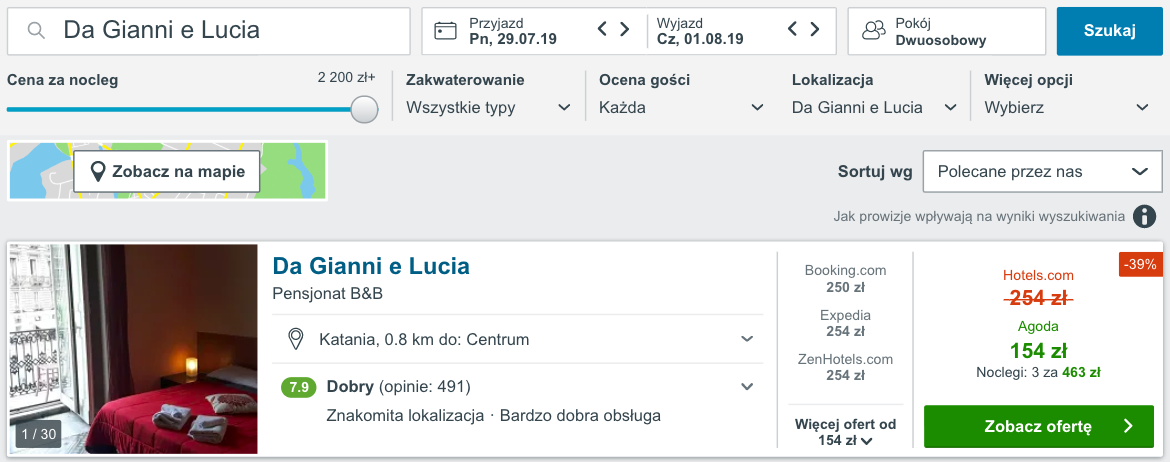1170x462 pixels.
Task: Click the search magnifier icon
Action: (35, 31)
